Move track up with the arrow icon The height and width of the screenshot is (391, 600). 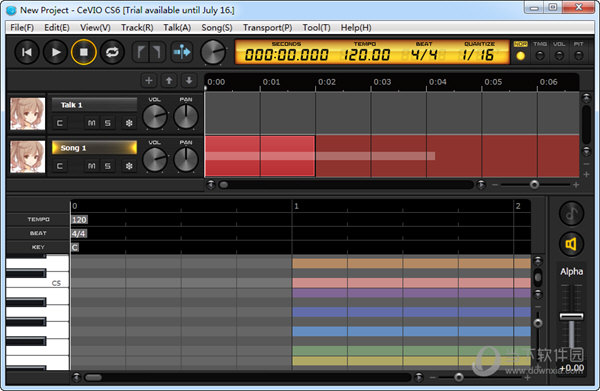[x=169, y=80]
